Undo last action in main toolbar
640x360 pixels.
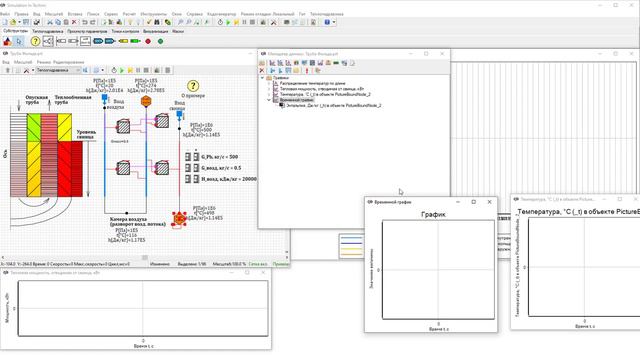coord(84,22)
